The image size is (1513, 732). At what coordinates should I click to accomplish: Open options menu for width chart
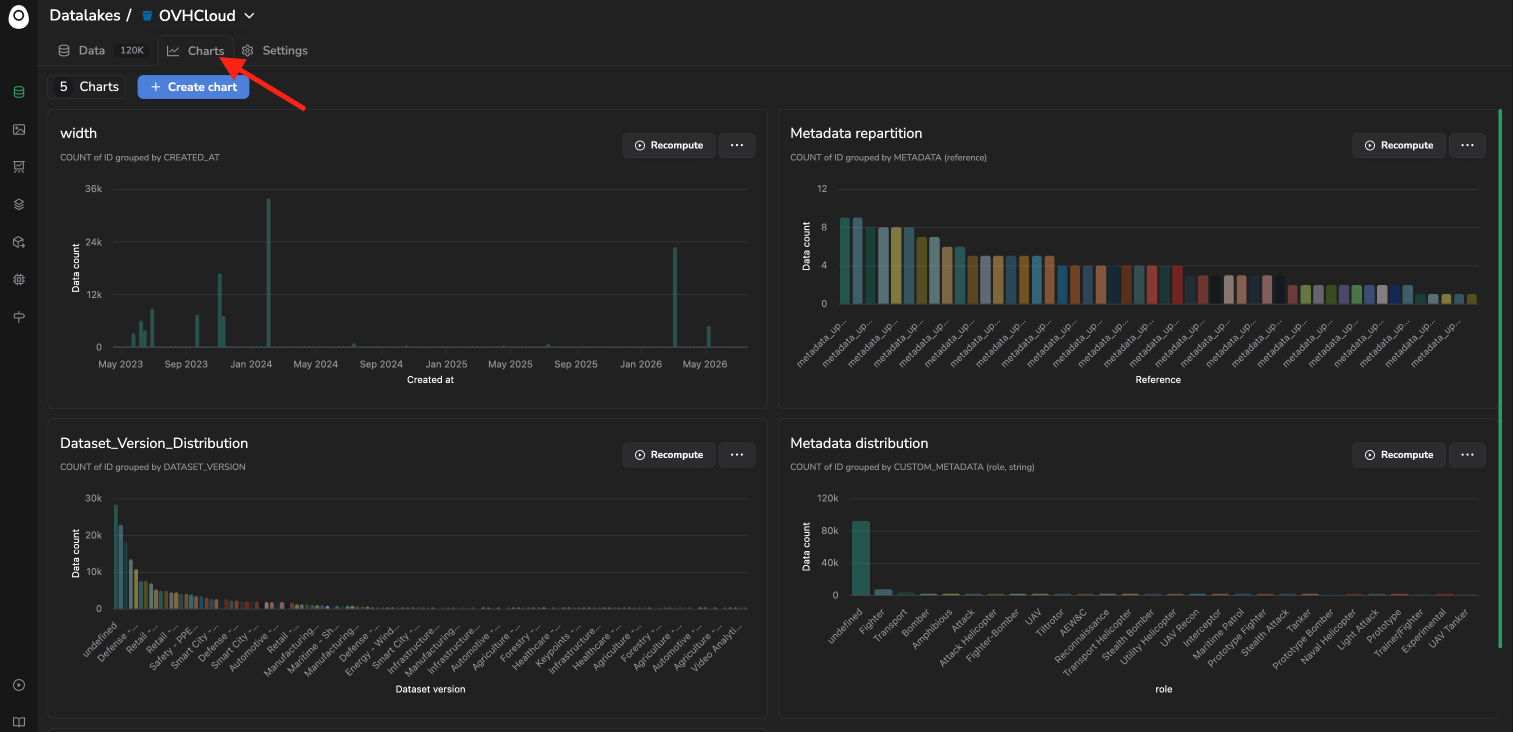tap(737, 145)
